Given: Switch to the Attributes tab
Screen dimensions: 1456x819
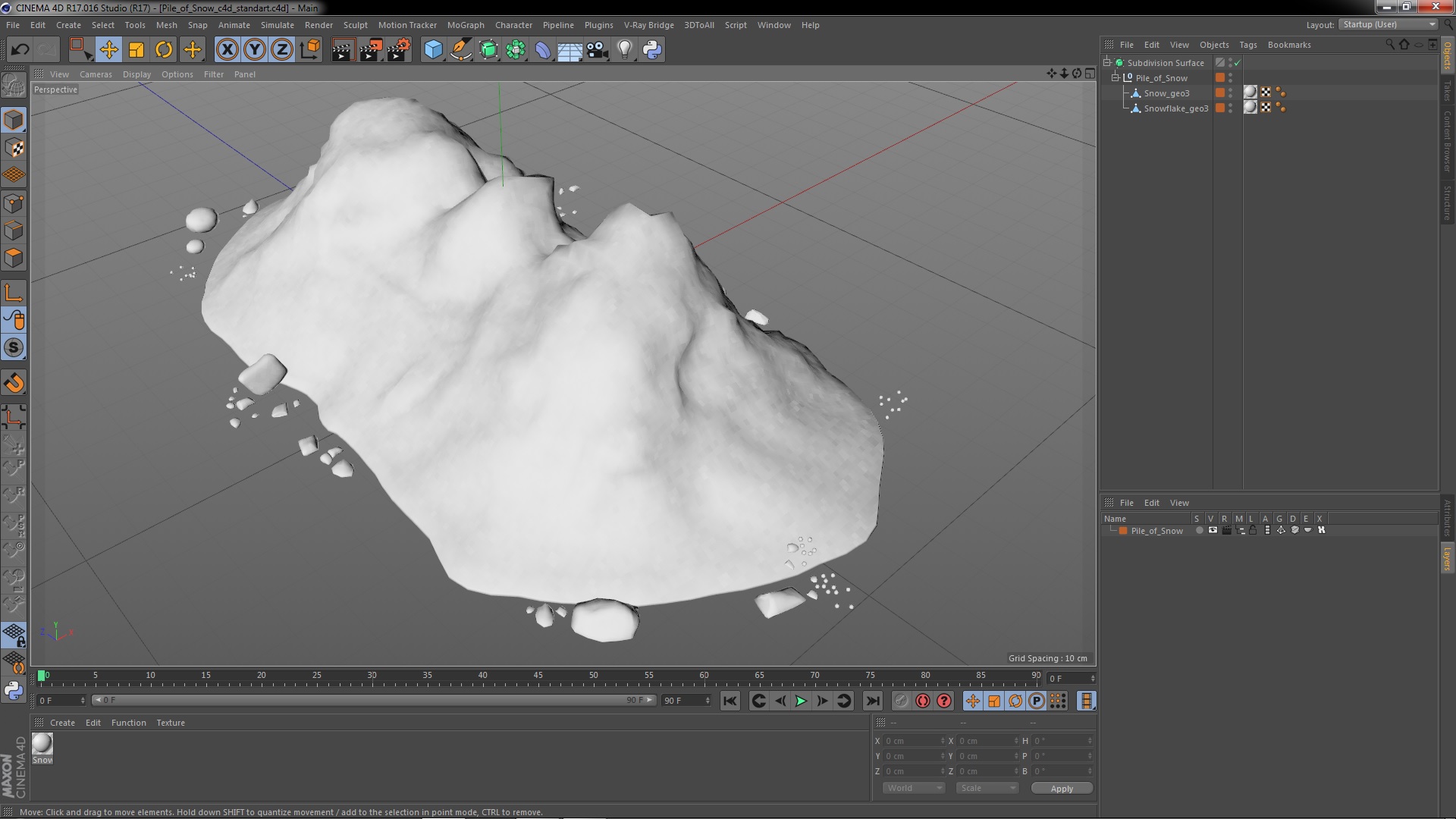Looking at the screenshot, I should click(1448, 518).
